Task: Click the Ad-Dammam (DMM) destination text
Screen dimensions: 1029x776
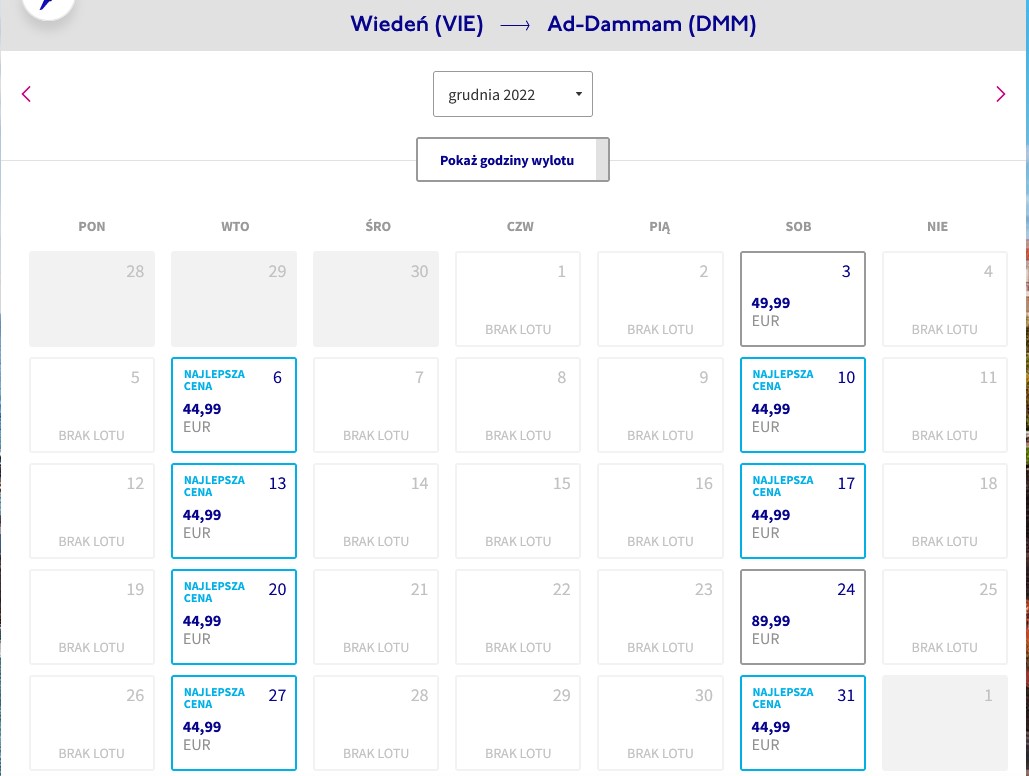Action: point(652,24)
